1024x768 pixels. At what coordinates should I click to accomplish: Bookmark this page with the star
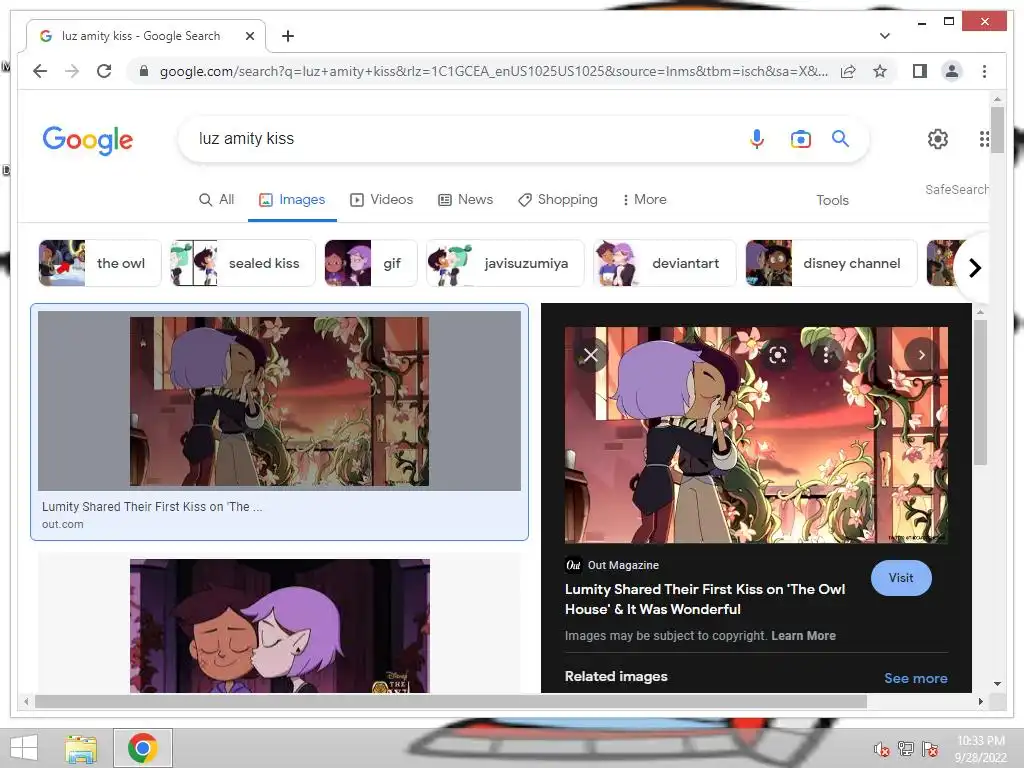tap(880, 71)
